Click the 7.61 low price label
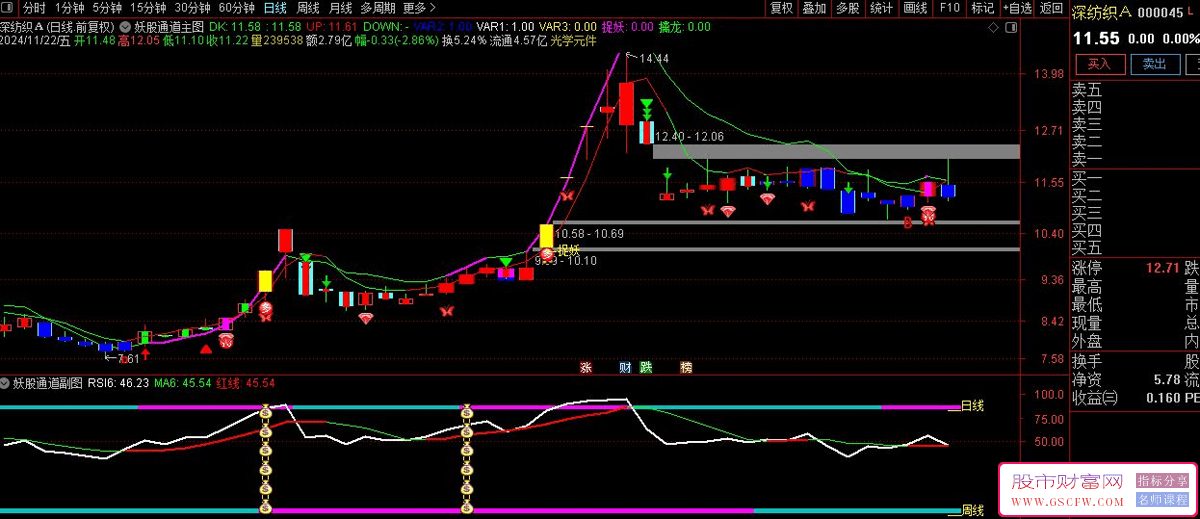The height and width of the screenshot is (519, 1200). (x=128, y=359)
